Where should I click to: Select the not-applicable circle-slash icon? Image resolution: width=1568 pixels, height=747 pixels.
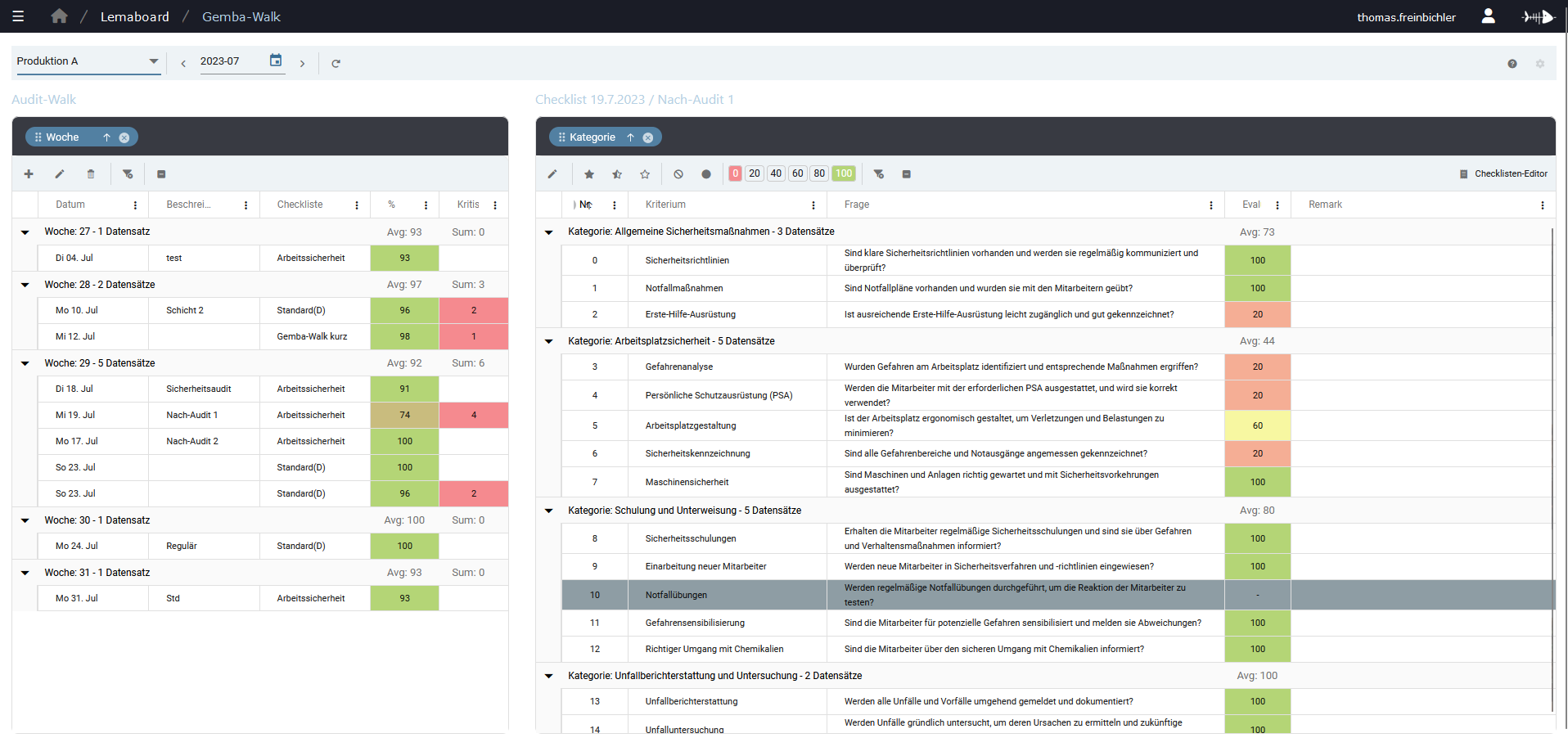point(678,174)
